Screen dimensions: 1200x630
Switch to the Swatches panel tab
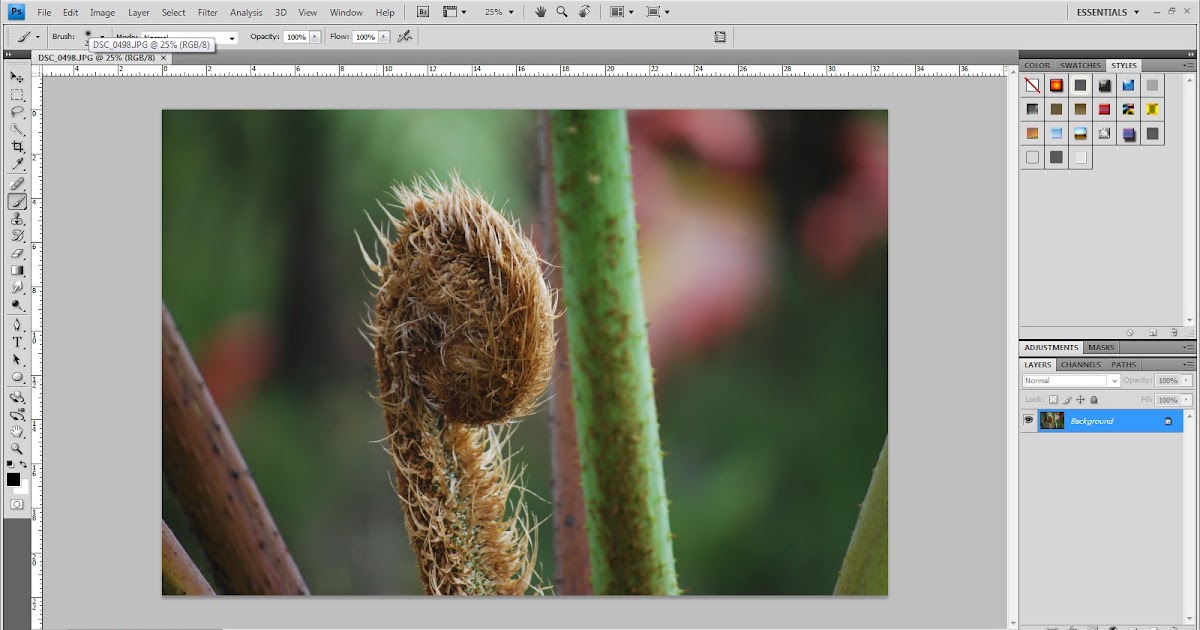coord(1080,65)
